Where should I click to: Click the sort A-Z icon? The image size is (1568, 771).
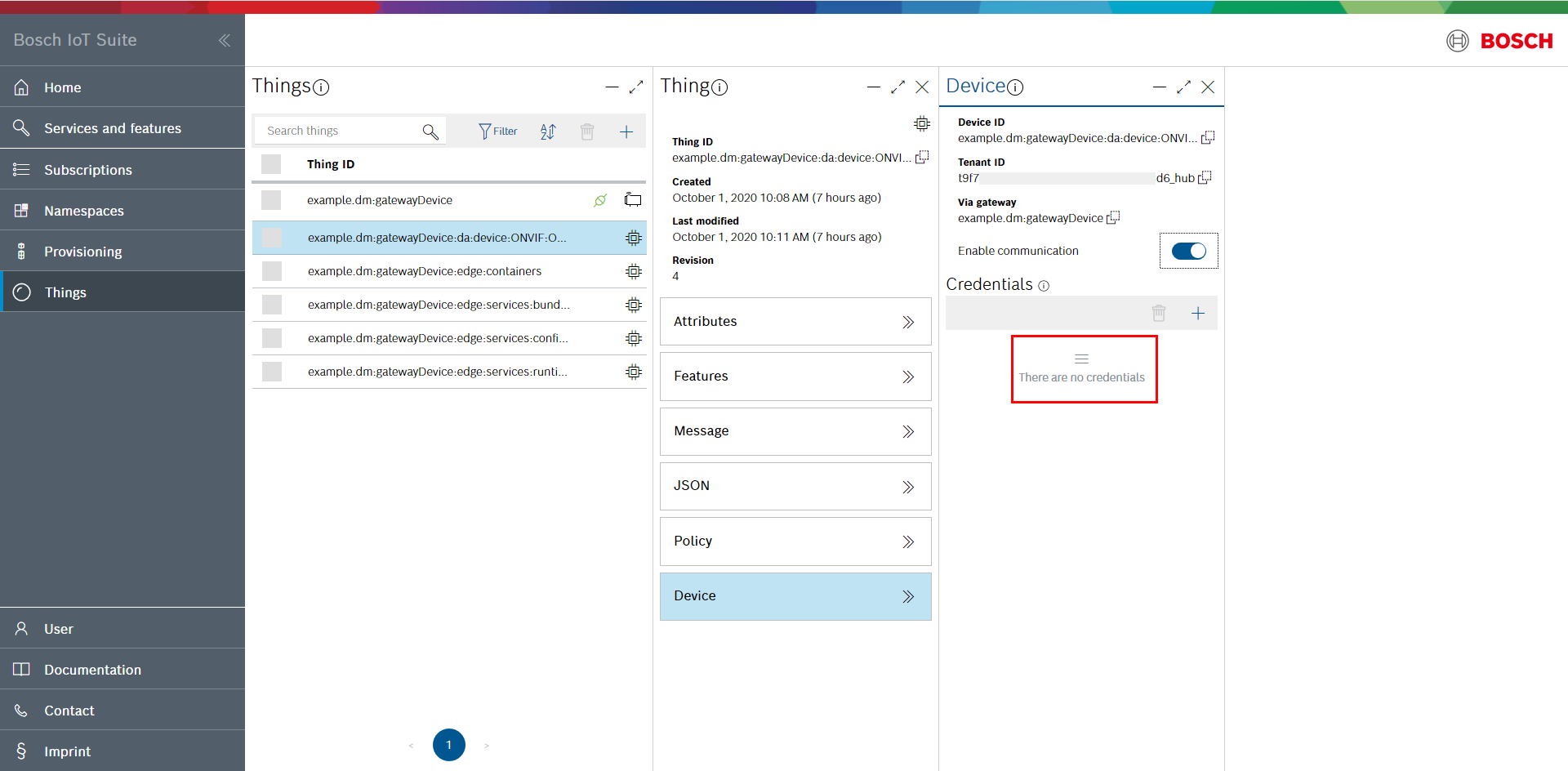click(x=548, y=131)
